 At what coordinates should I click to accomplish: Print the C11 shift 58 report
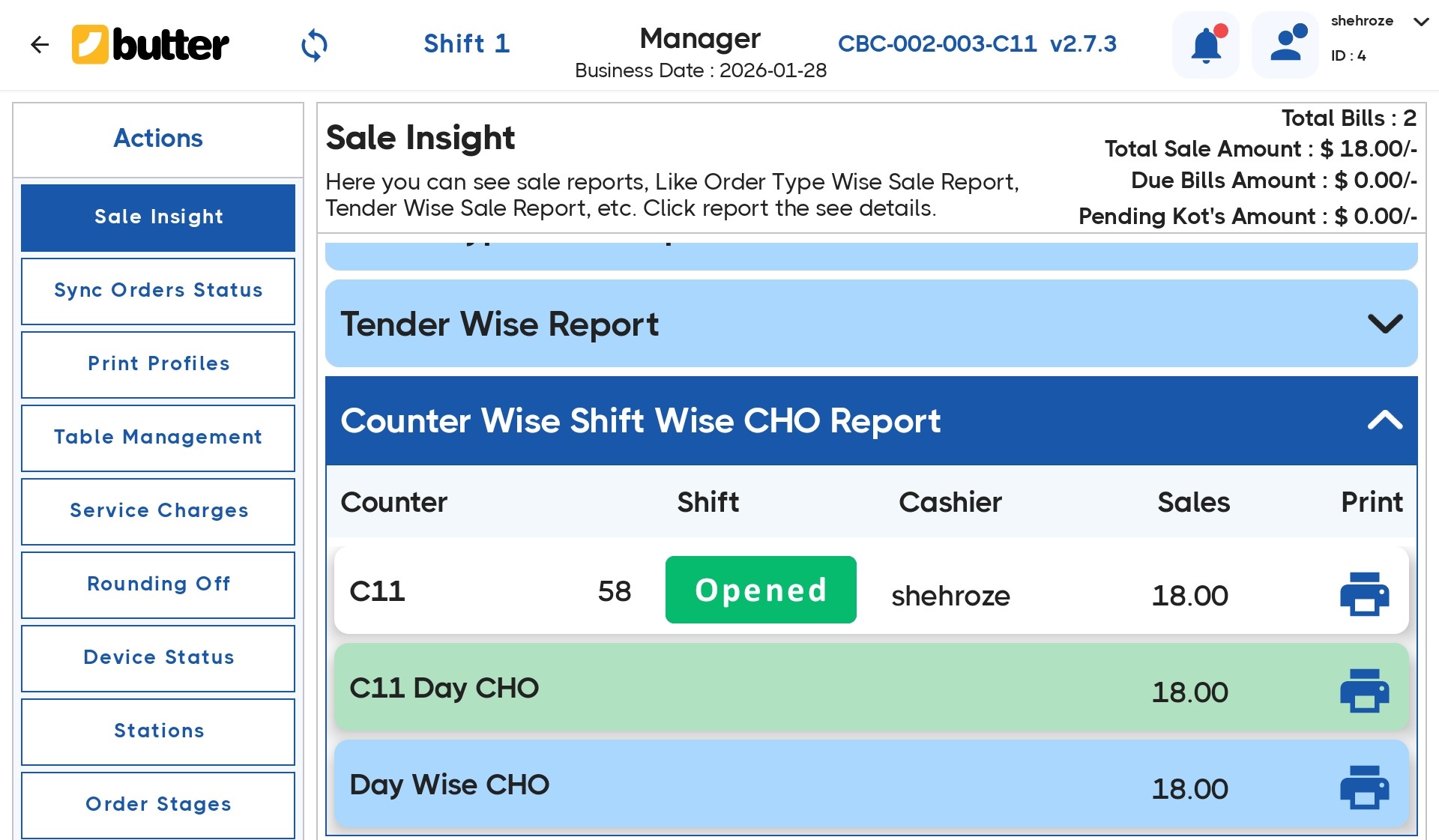point(1364,593)
